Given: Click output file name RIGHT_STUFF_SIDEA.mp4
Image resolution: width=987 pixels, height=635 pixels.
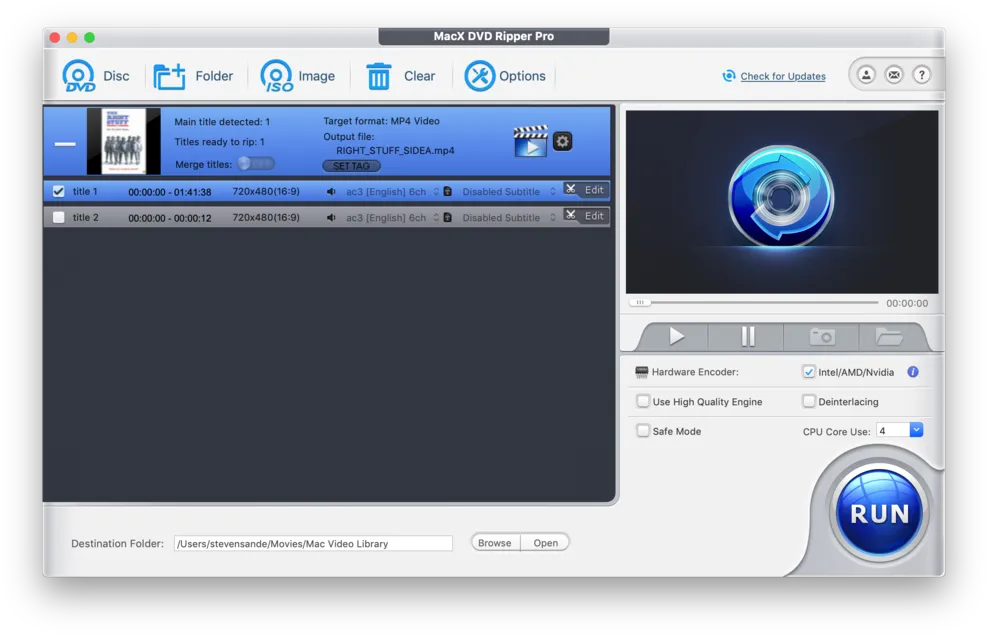Looking at the screenshot, I should point(395,150).
